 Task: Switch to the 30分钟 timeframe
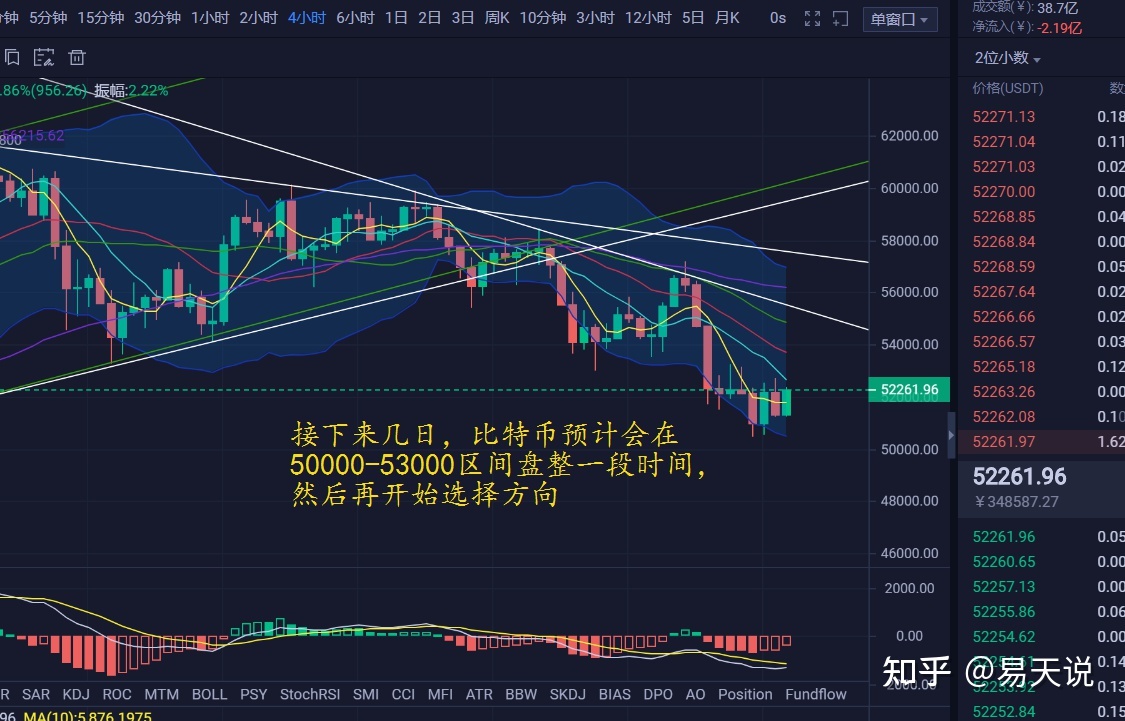tap(157, 18)
